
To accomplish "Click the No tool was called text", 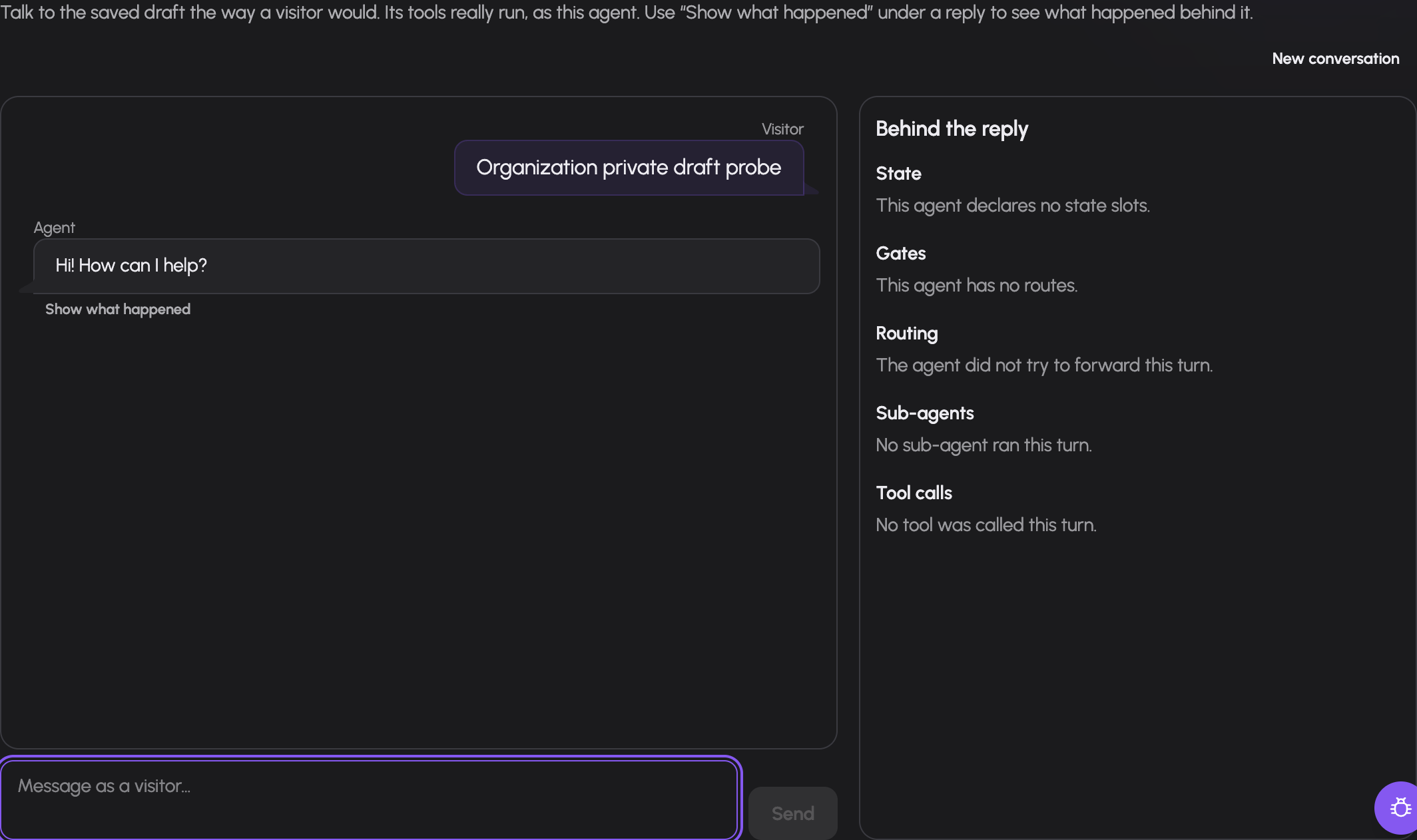I will click(986, 525).
